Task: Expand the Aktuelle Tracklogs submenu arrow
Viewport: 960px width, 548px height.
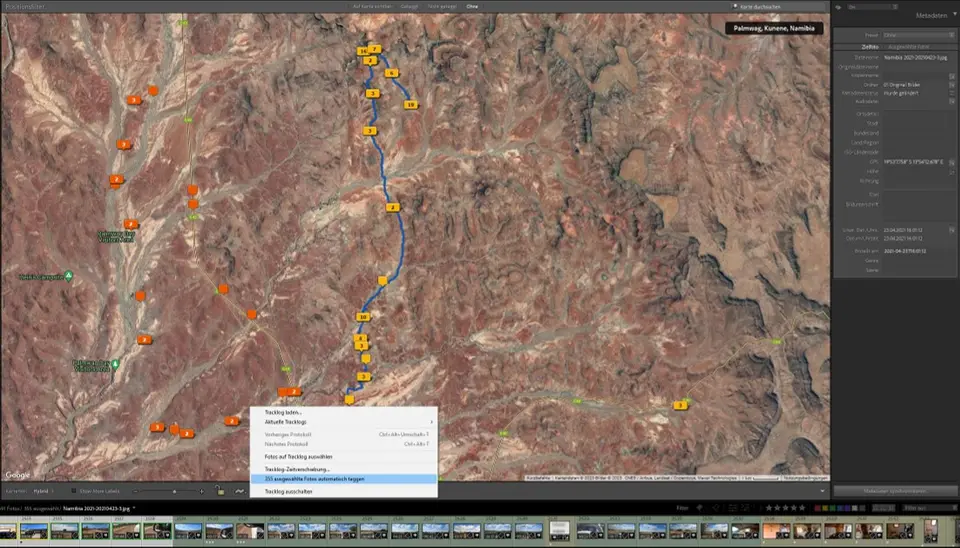Action: (x=432, y=422)
